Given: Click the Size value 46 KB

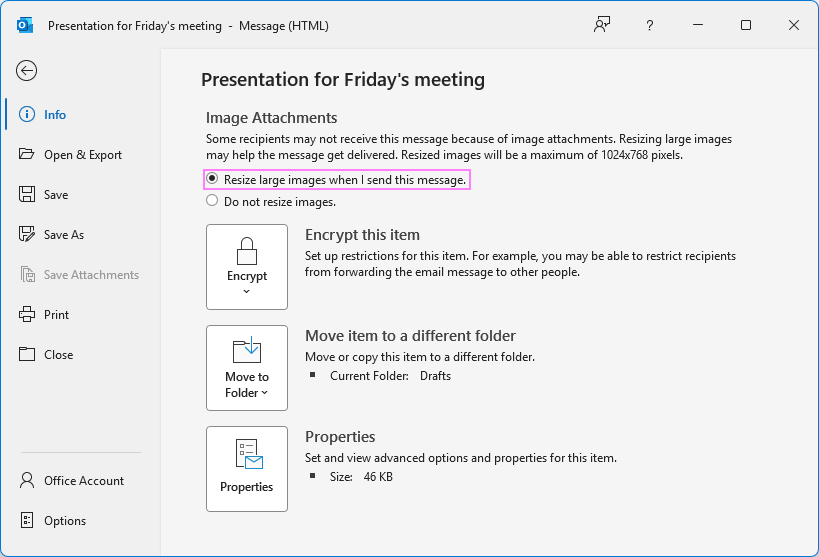Looking at the screenshot, I should click(378, 477).
